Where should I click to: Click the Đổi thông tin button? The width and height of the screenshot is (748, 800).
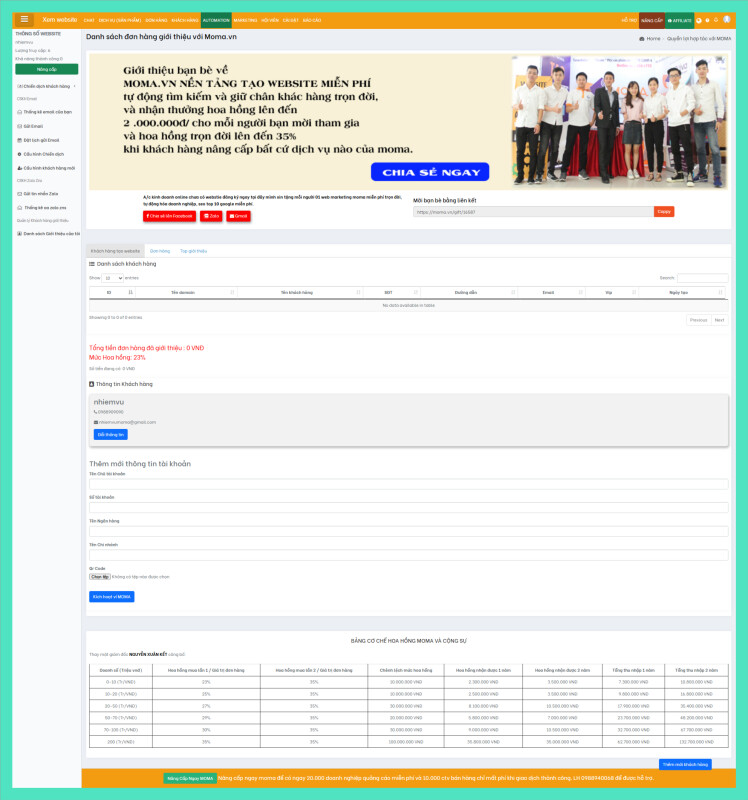coord(111,435)
